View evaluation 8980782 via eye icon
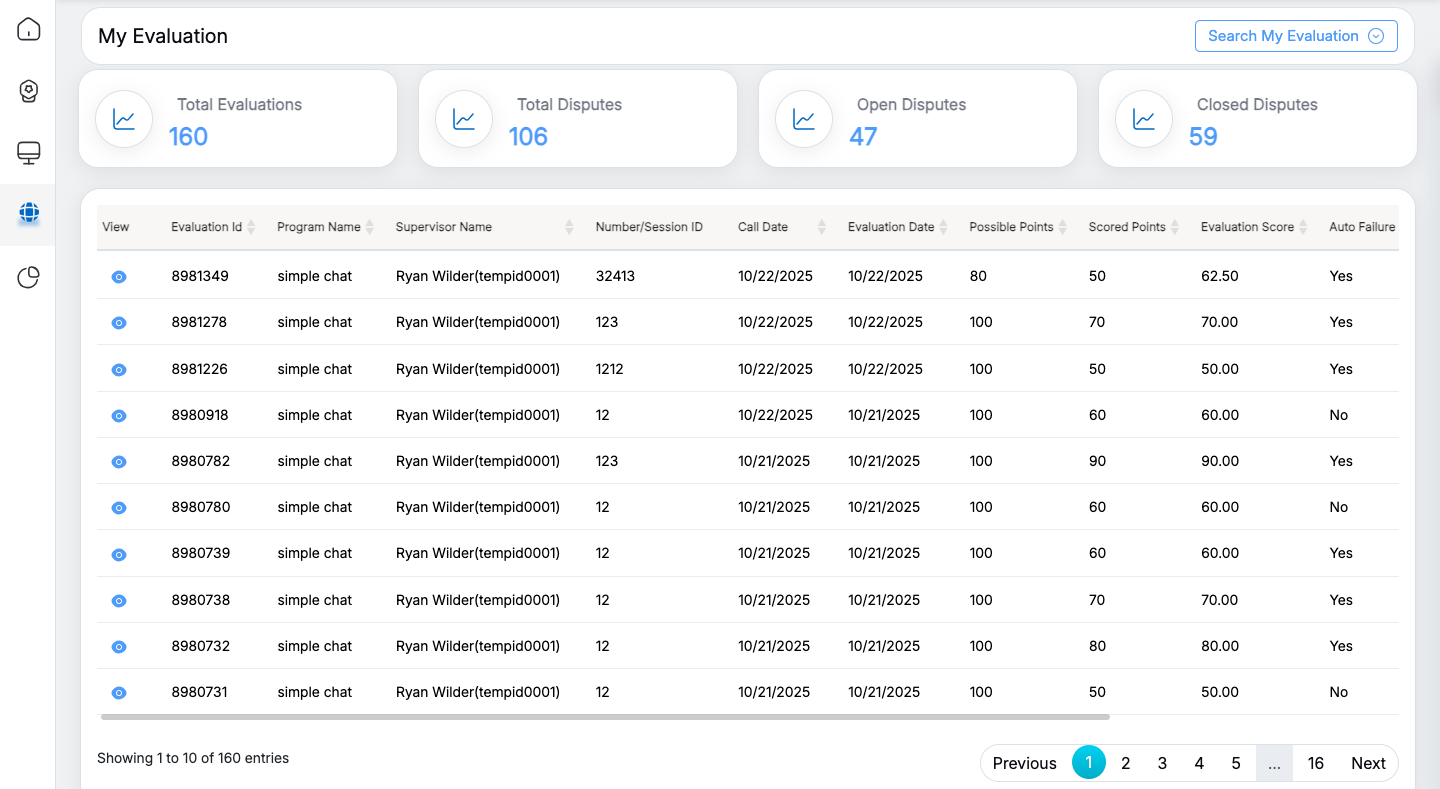1440x789 pixels. (119, 462)
